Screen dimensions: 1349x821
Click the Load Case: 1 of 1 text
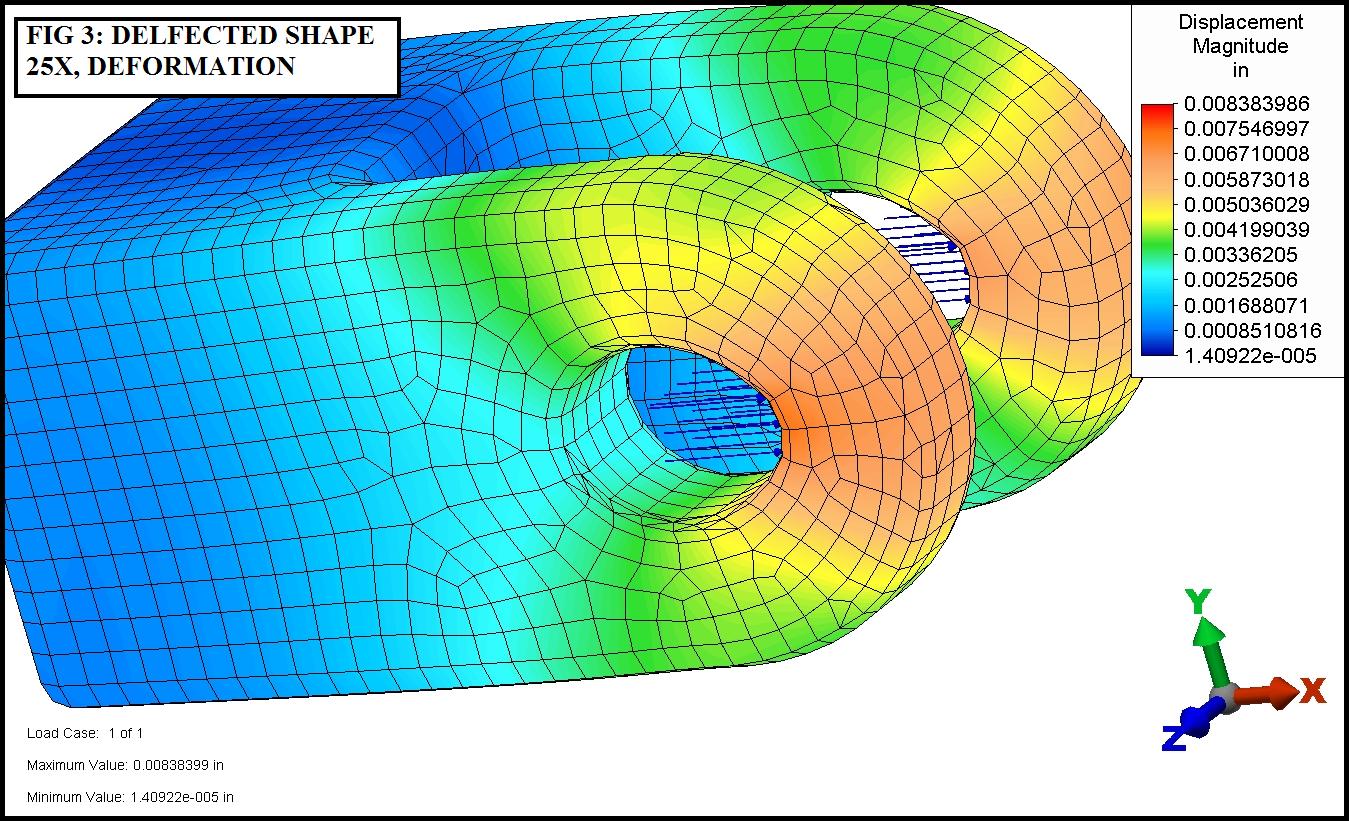[85, 733]
